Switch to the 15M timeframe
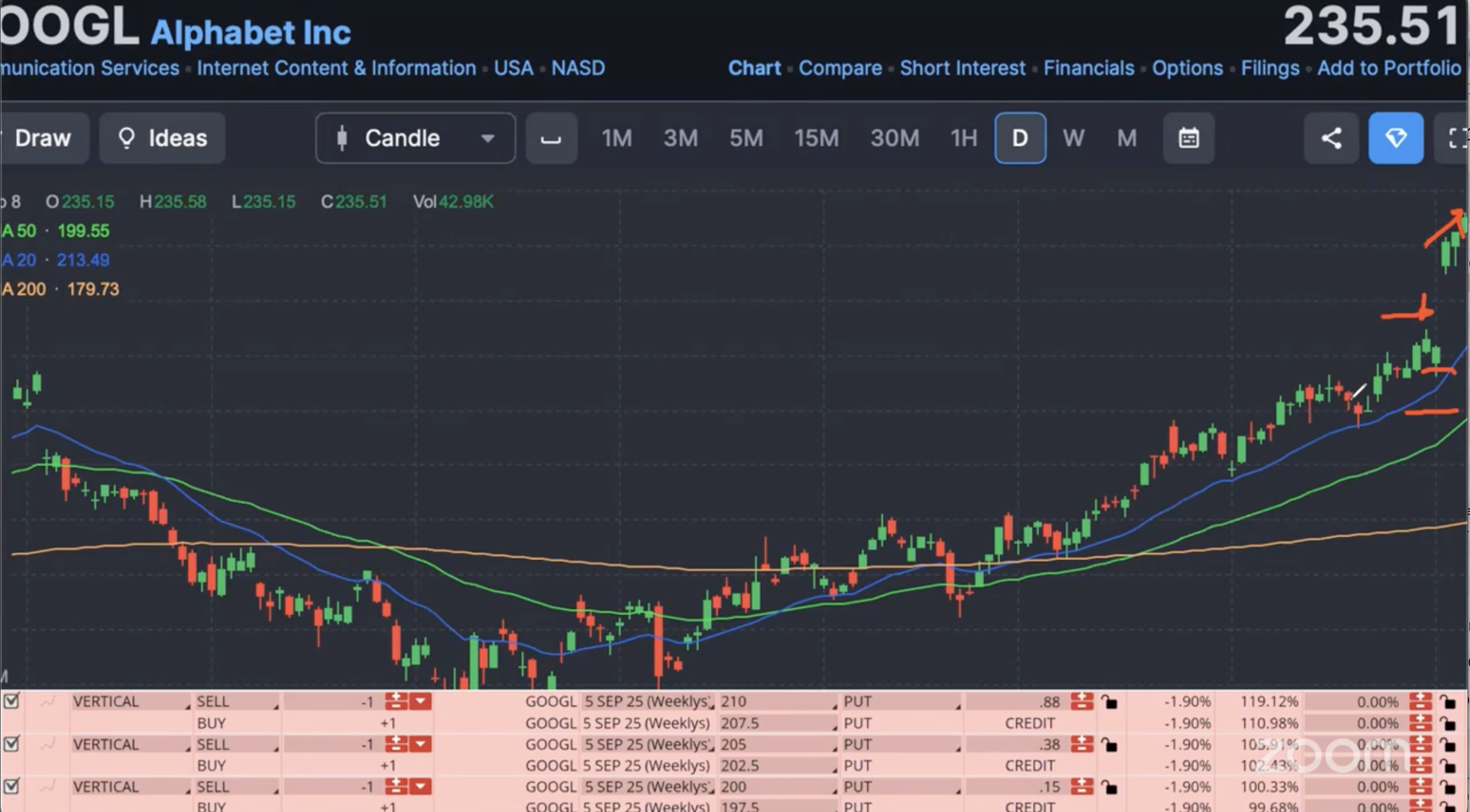1470x812 pixels. (x=817, y=138)
